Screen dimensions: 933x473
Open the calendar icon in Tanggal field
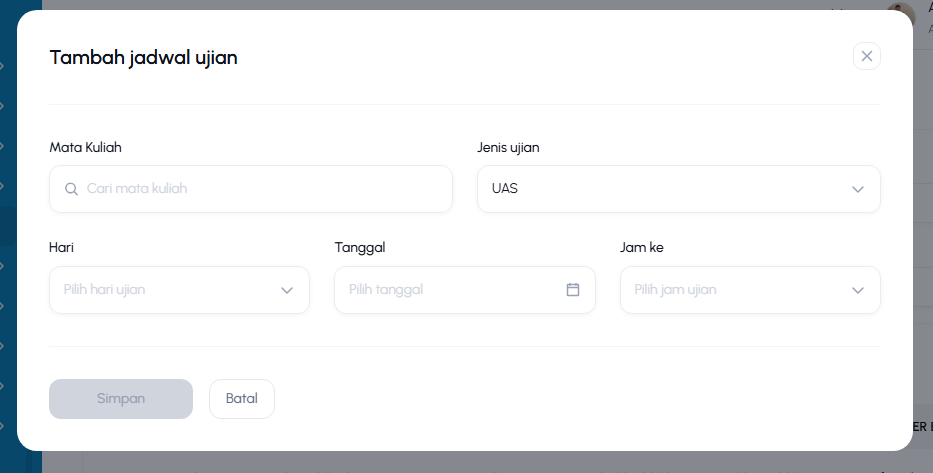[x=572, y=290]
